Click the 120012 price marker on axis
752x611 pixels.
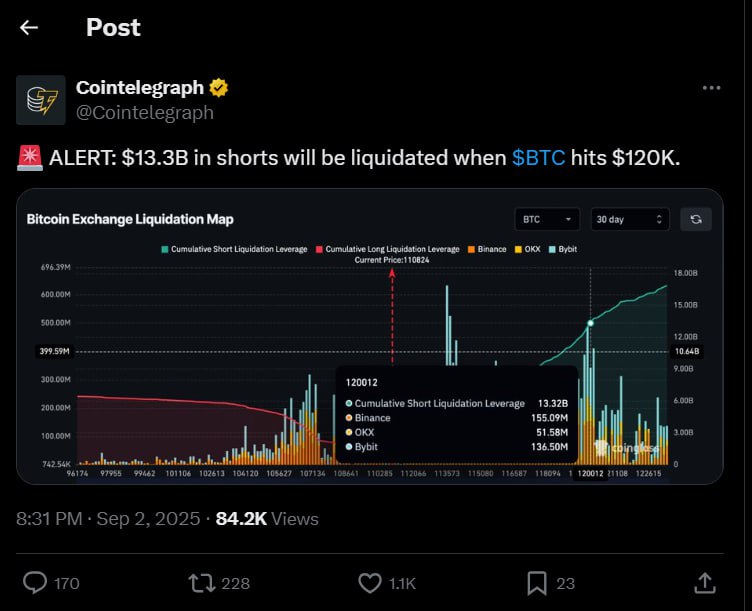590,473
